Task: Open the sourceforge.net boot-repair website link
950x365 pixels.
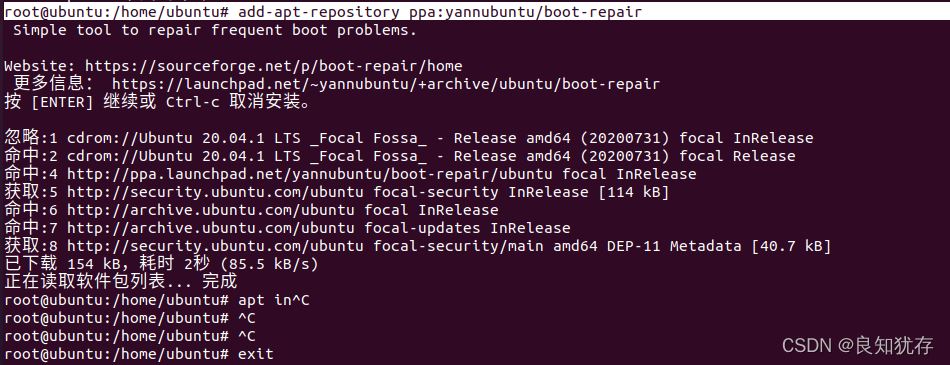Action: pyautogui.click(x=273, y=66)
